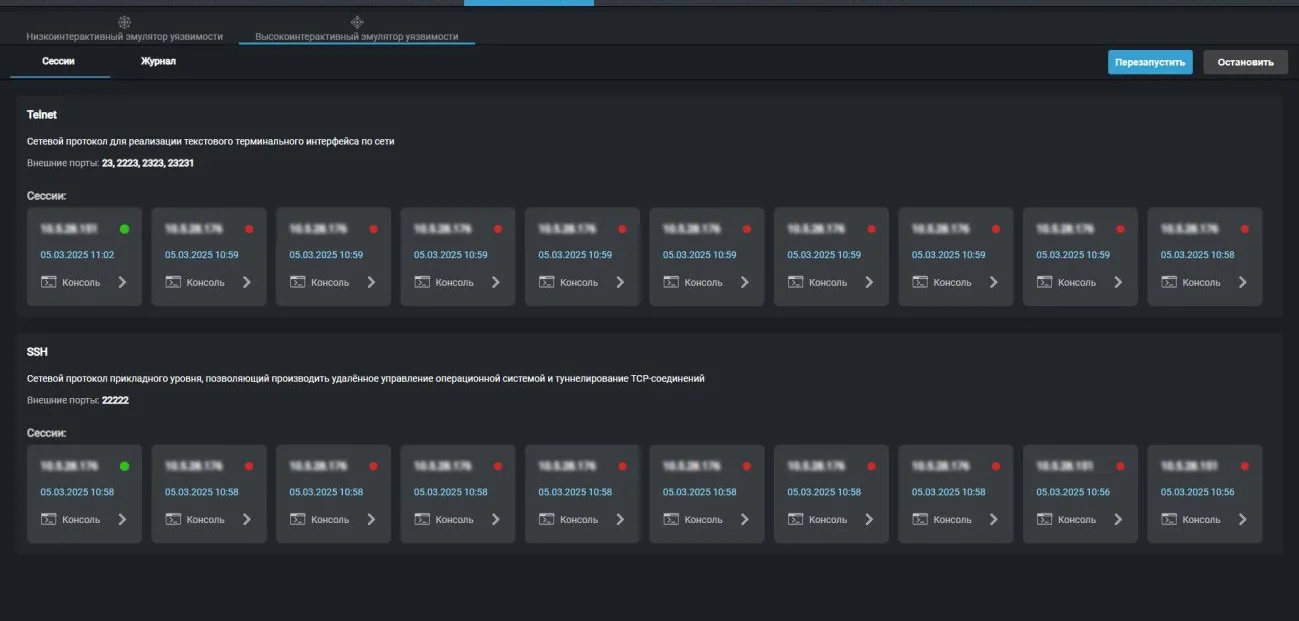Open Консоль link in Telnet 11:02 card
Screen dimensions: 1299x621
(x=81, y=283)
